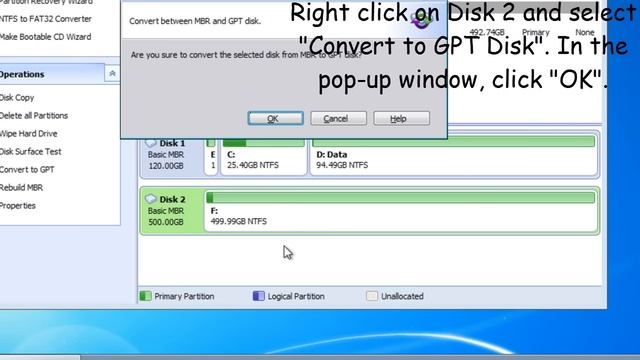
Task: Click the 'None' cell in partition list
Action: tap(584, 32)
